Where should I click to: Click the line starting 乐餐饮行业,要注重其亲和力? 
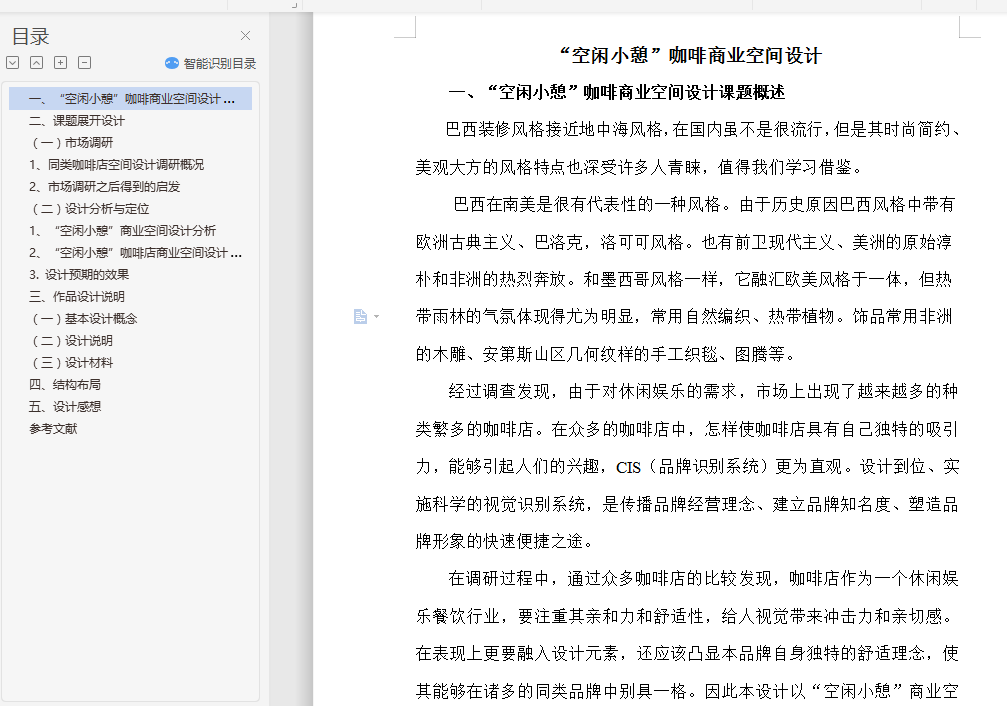coord(683,617)
